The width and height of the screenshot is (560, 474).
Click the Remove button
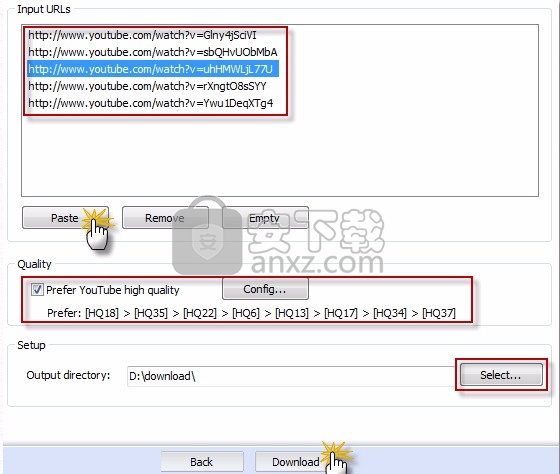pyautogui.click(x=165, y=218)
